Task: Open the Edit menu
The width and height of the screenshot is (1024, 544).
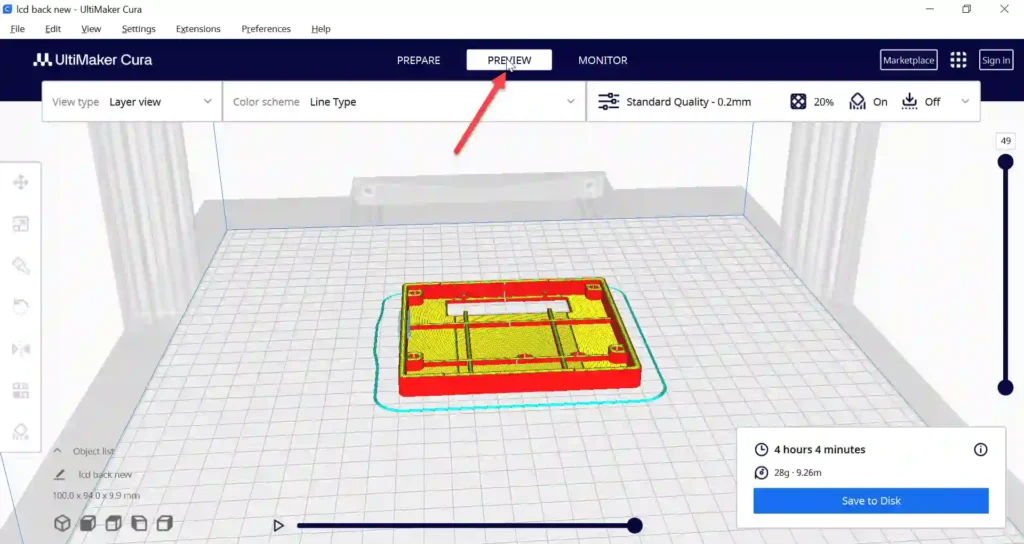Action: coord(53,29)
